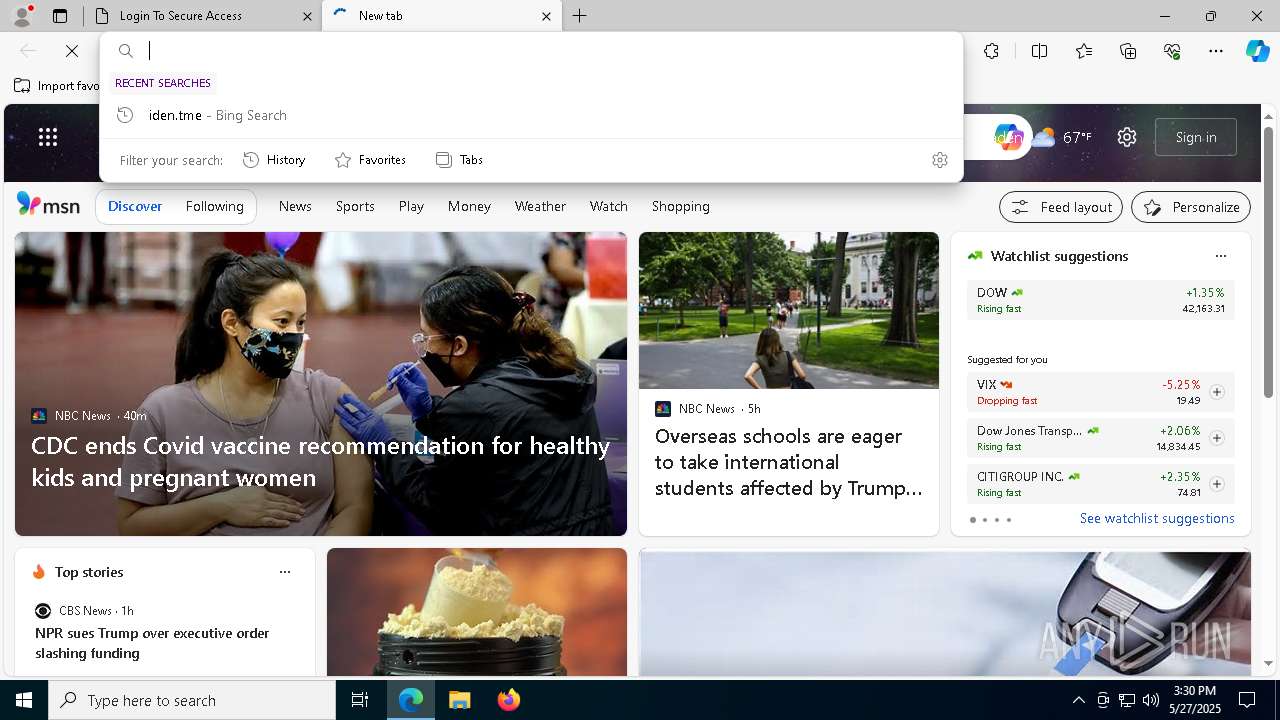
Task: Open the MSN logo home link
Action: pos(48,205)
